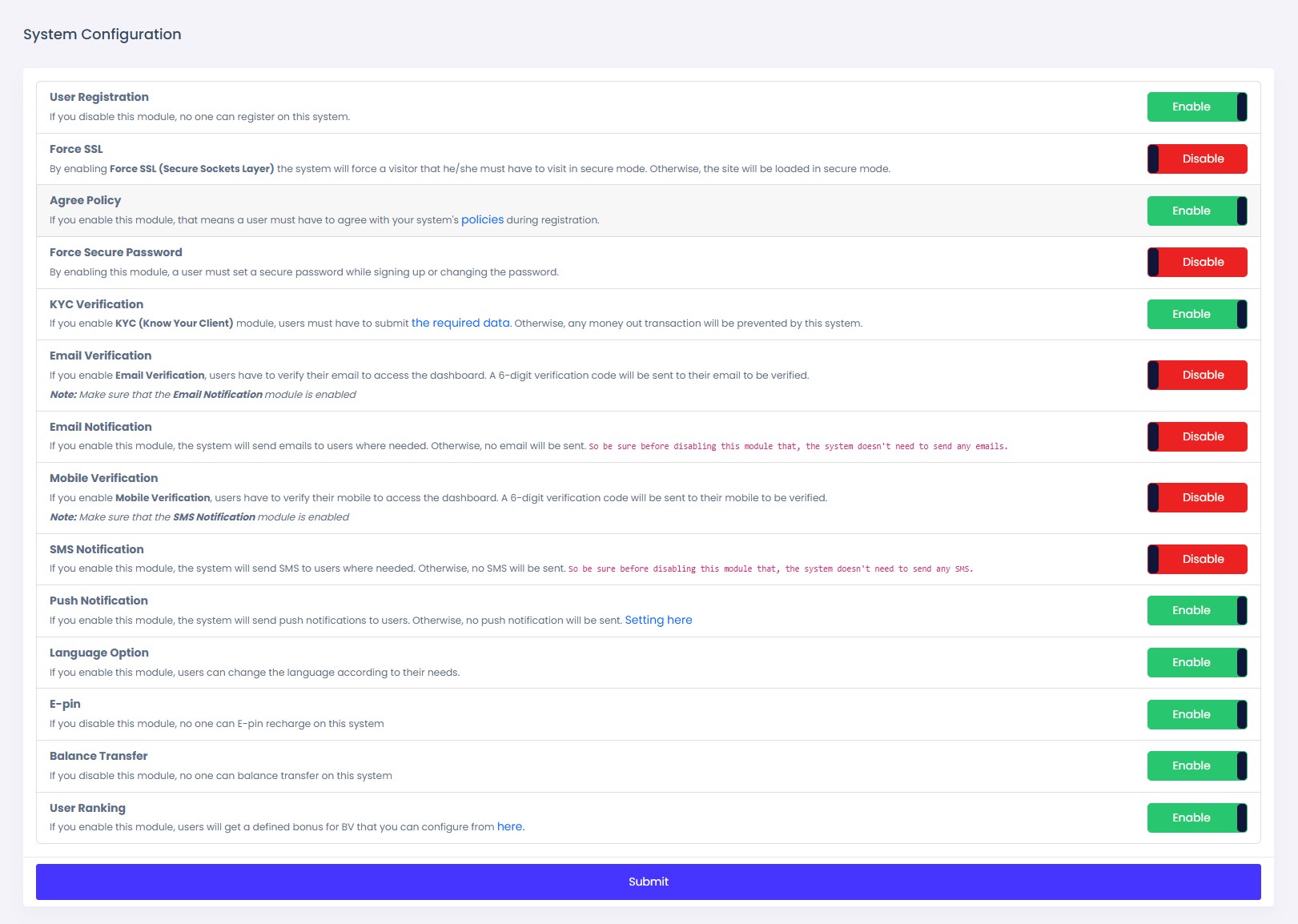Image resolution: width=1298 pixels, height=924 pixels.
Task: Click the 'E-pin' module title
Action: (65, 704)
